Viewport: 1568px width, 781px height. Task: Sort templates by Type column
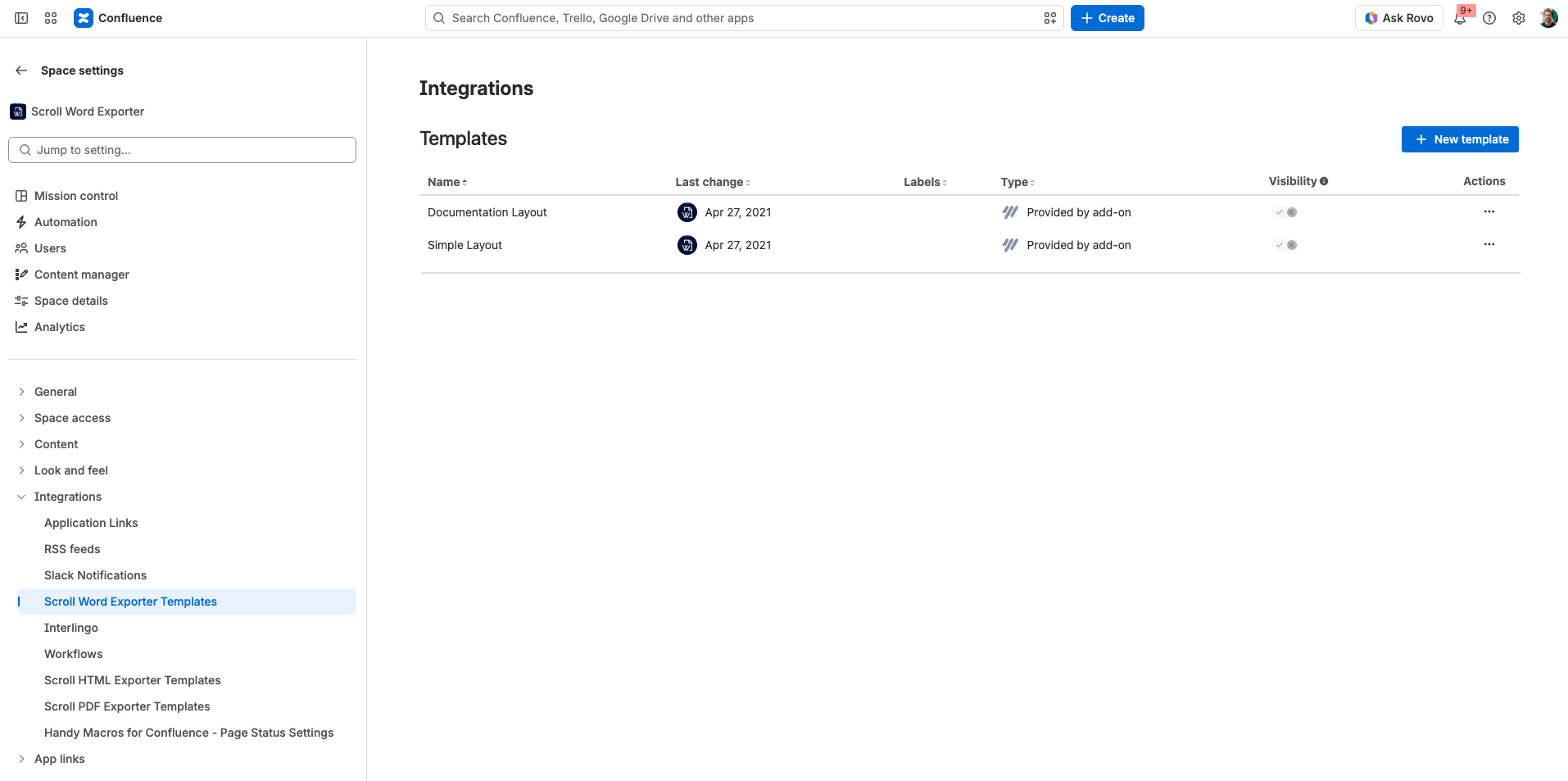1017,182
